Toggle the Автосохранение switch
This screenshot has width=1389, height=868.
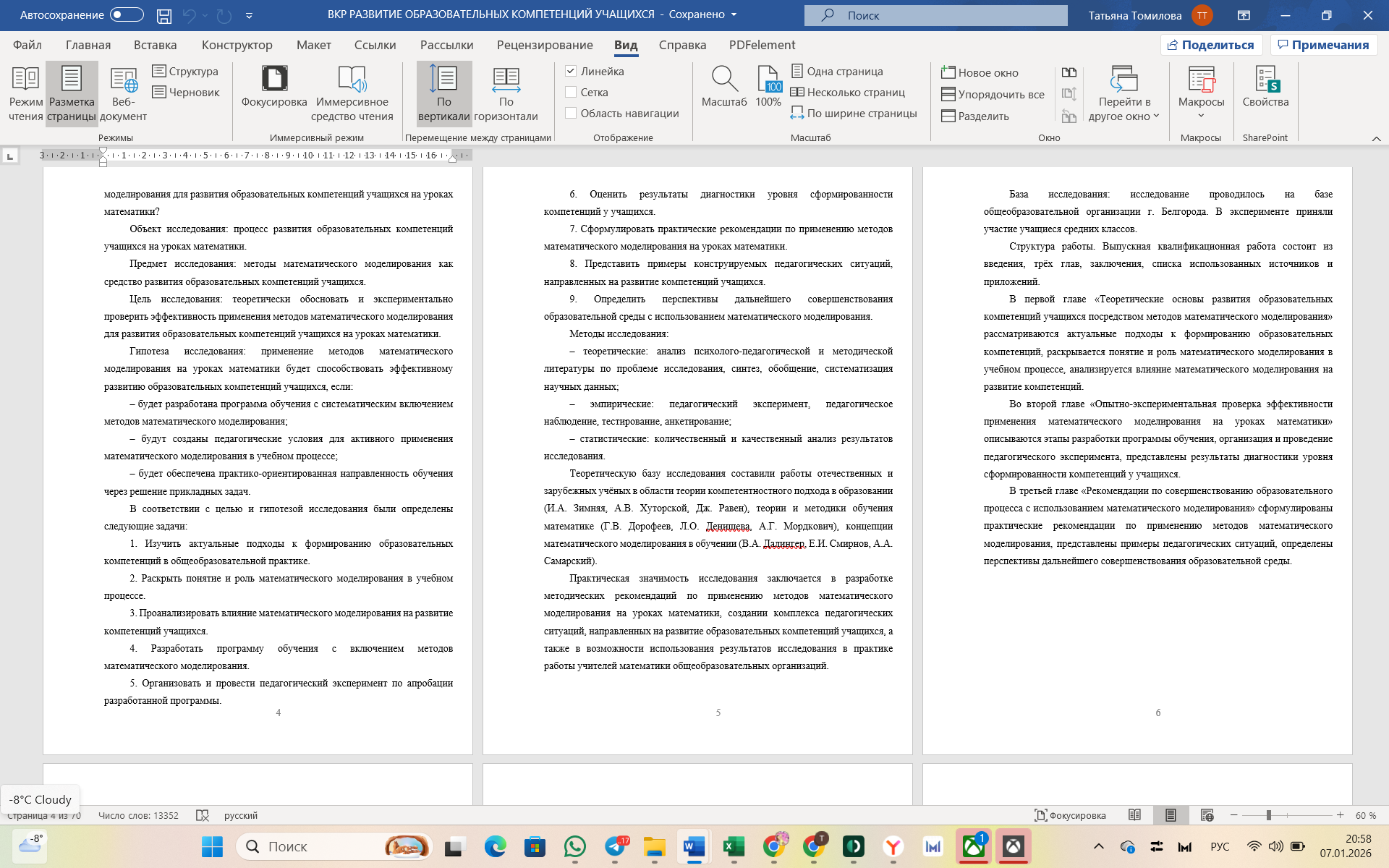point(127,15)
